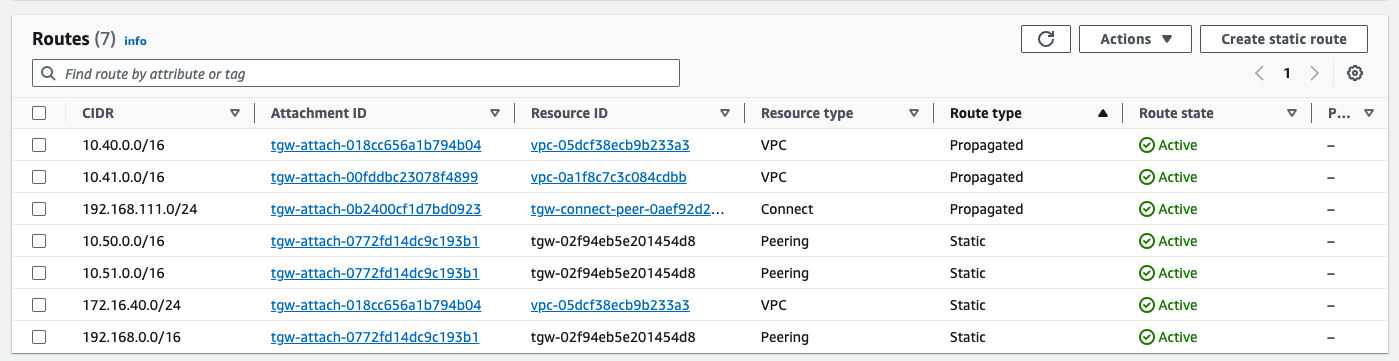Open resource vpc-0a1f8c7c3c084cdbb
1399x361 pixels.
tap(609, 177)
